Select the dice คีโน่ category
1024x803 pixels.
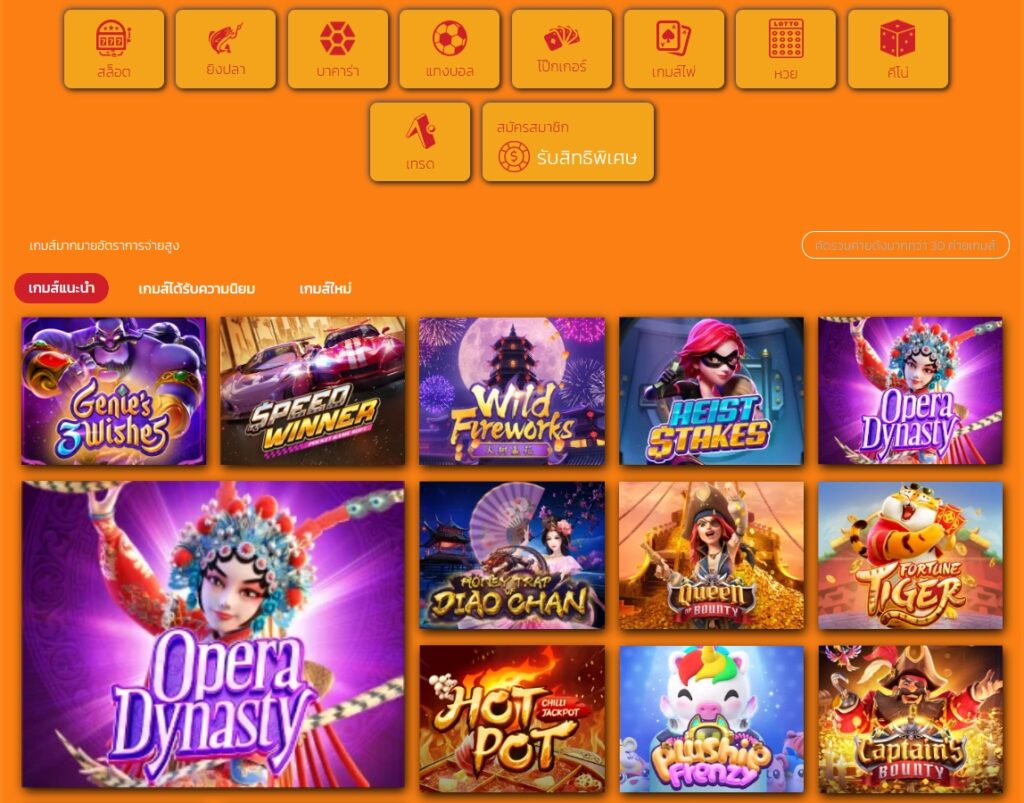point(898,49)
